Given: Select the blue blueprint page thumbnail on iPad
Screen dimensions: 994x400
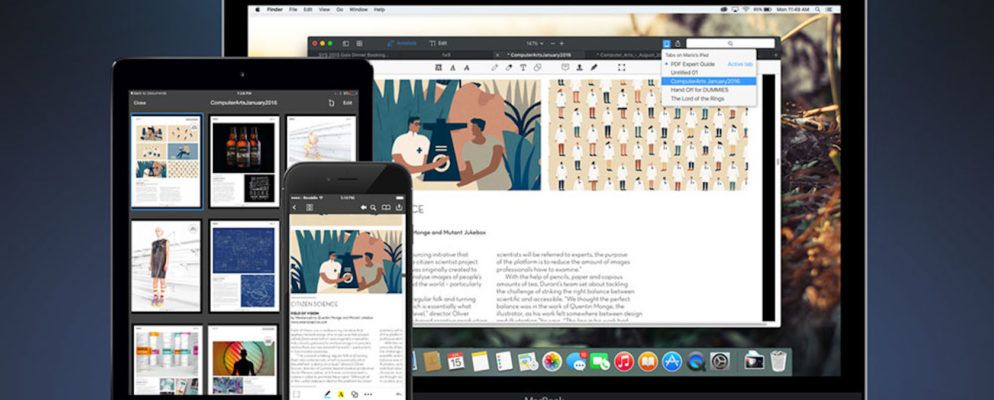Looking at the screenshot, I should 244,266.
